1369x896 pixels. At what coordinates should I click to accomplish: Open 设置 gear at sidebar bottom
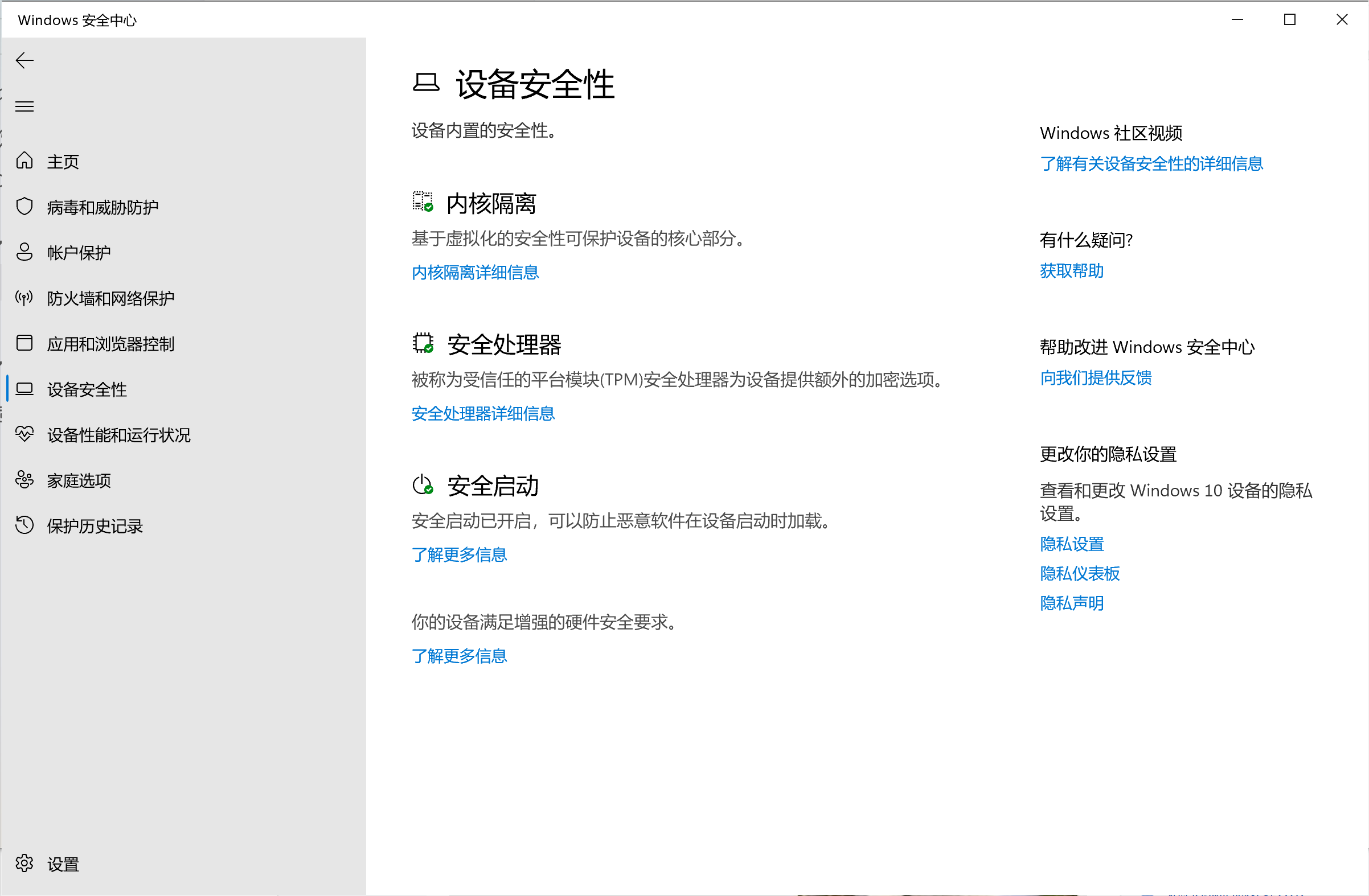point(24,863)
